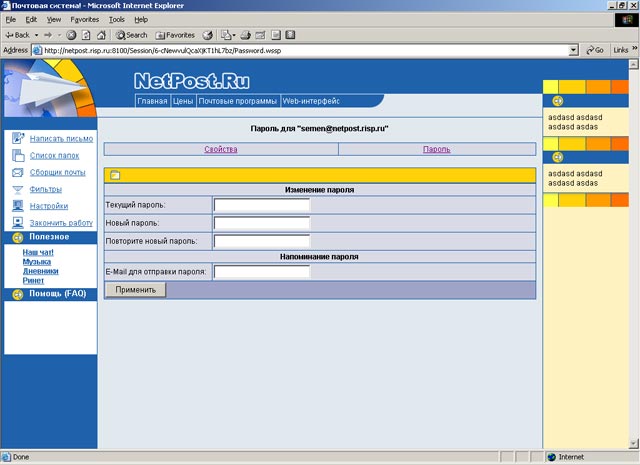
Task: Click the Применить button
Action: coord(136,290)
